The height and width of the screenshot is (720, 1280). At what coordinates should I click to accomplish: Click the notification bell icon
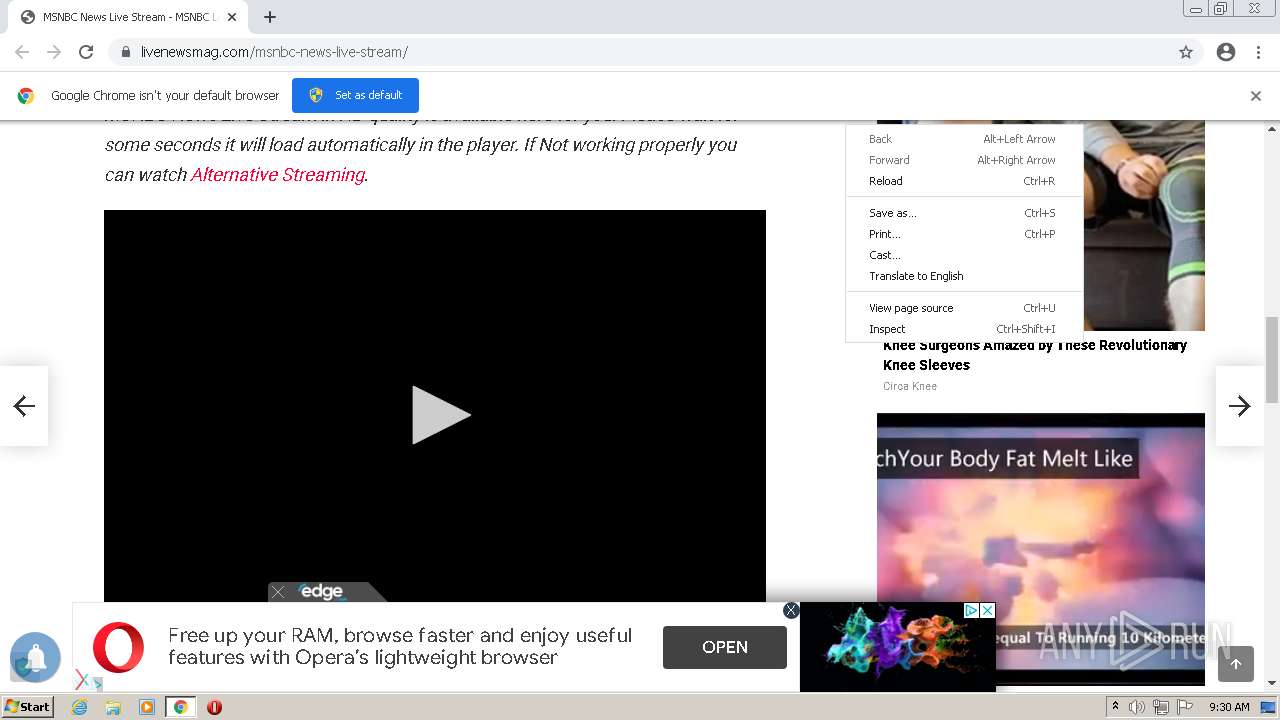(36, 657)
